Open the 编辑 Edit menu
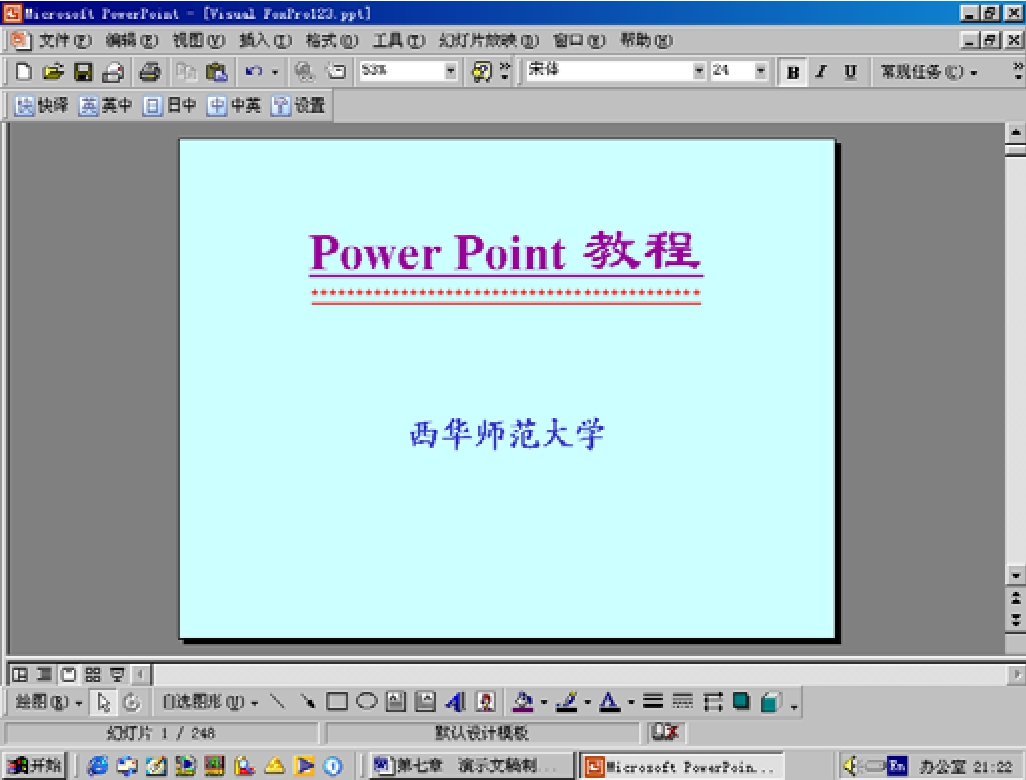The height and width of the screenshot is (780, 1026). point(132,41)
